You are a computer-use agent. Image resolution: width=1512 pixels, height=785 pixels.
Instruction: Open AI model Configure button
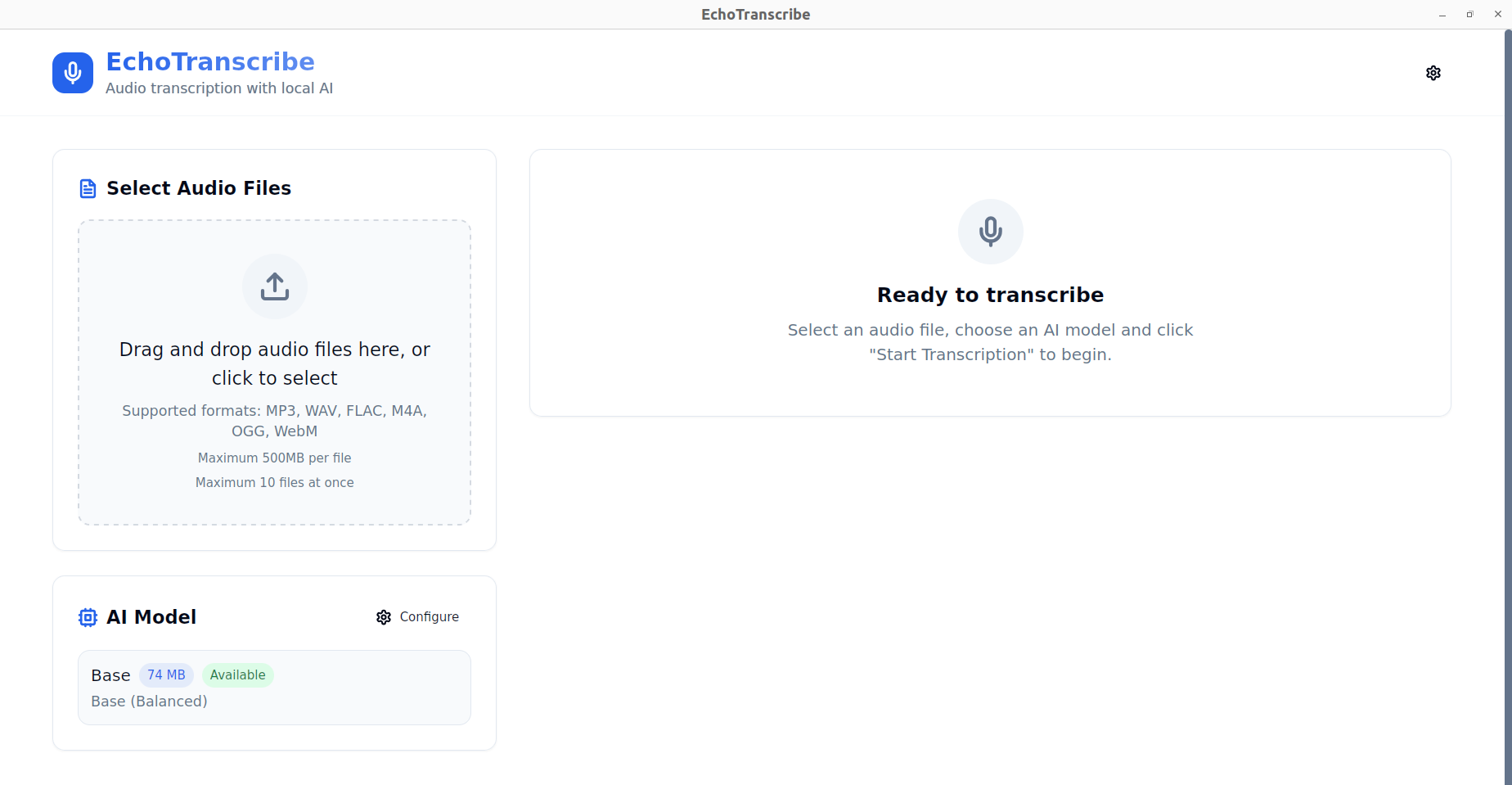[417, 617]
